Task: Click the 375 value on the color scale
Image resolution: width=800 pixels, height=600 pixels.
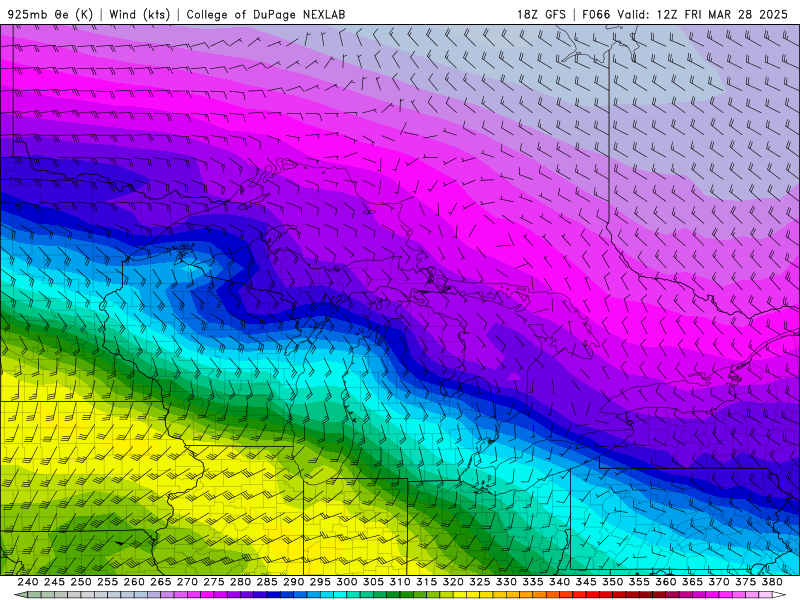Action: (745, 582)
